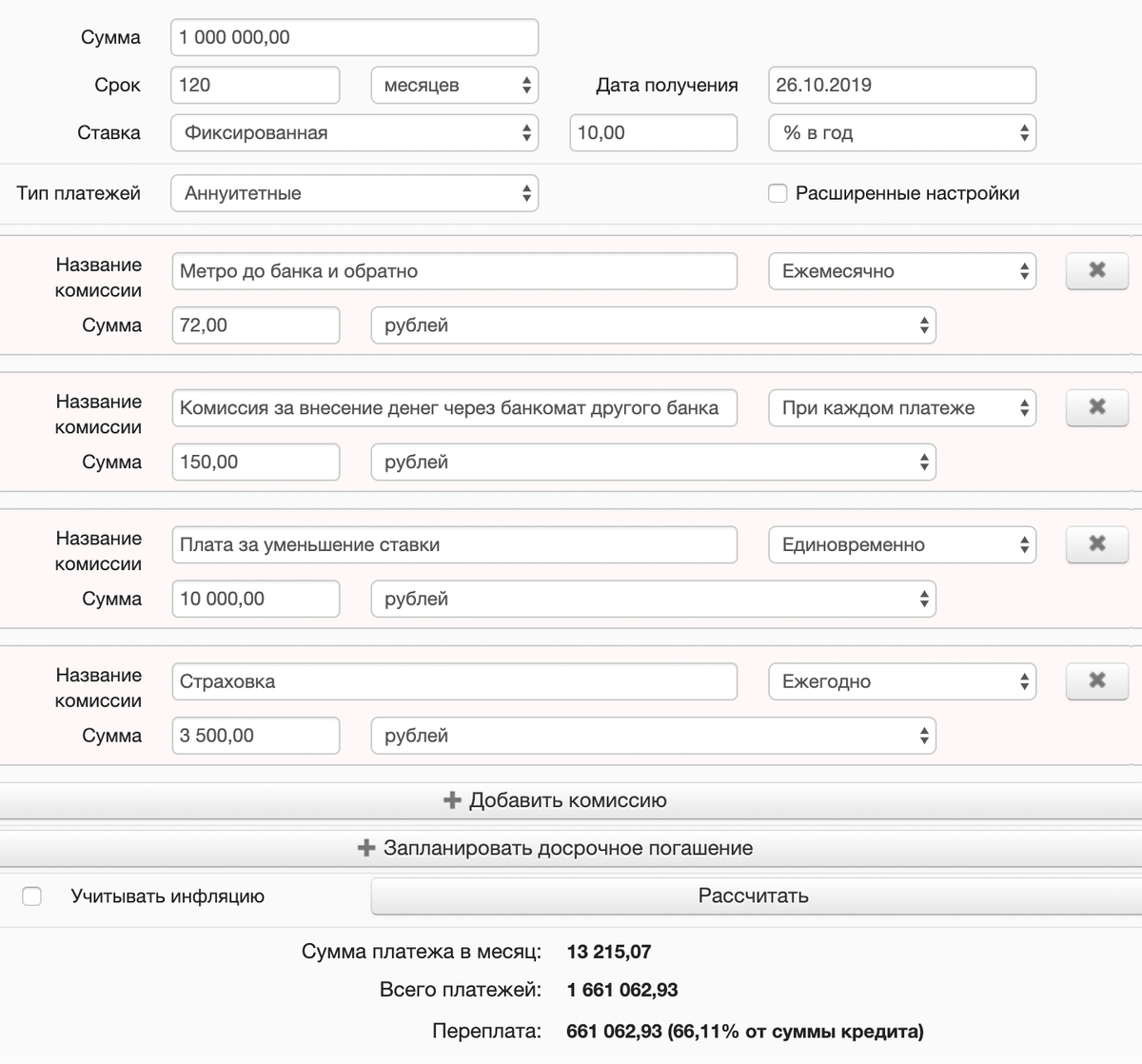Click 'Запланировать досрочное погашение' button
This screenshot has height=1064, width=1142.
click(571, 848)
